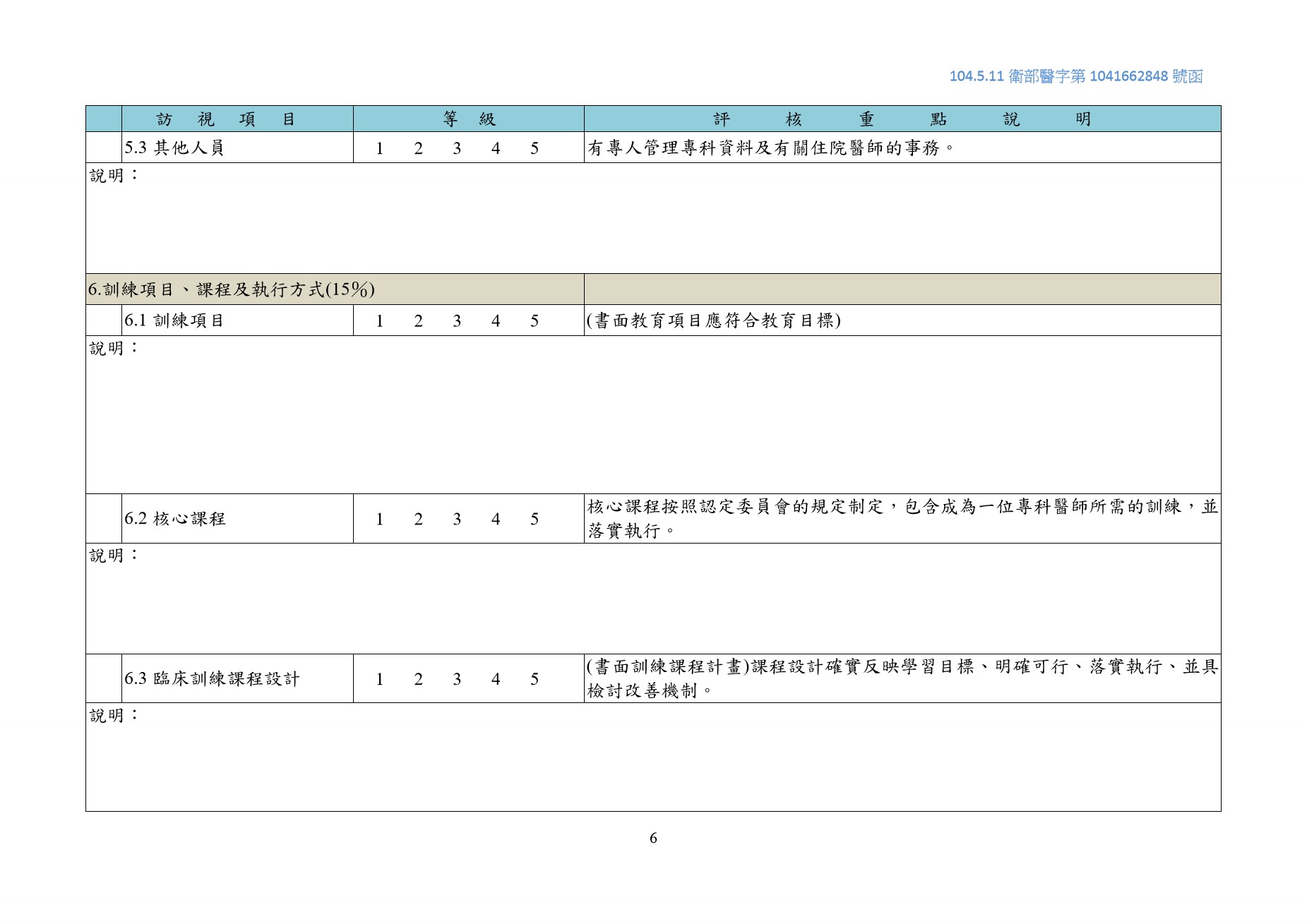
Task: Select rating 3 for 6.2 核心課程
Action: click(457, 520)
